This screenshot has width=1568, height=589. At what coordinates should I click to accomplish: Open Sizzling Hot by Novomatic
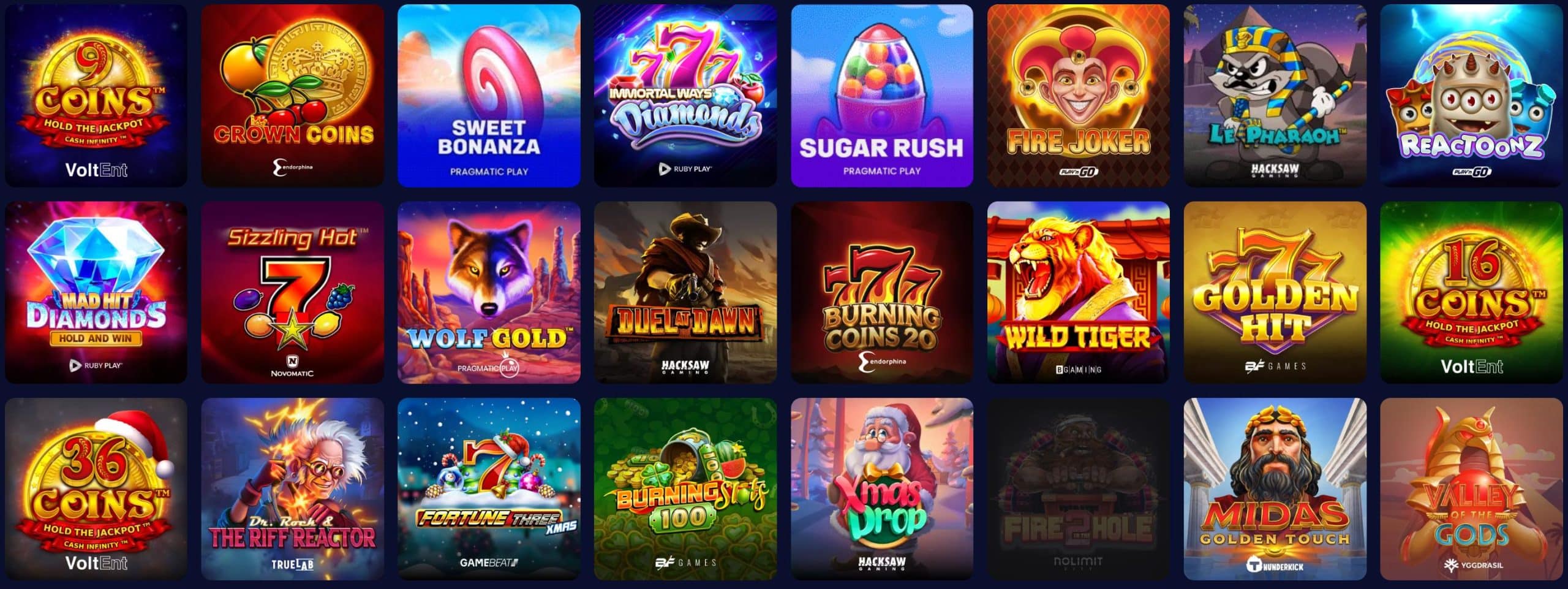(293, 292)
